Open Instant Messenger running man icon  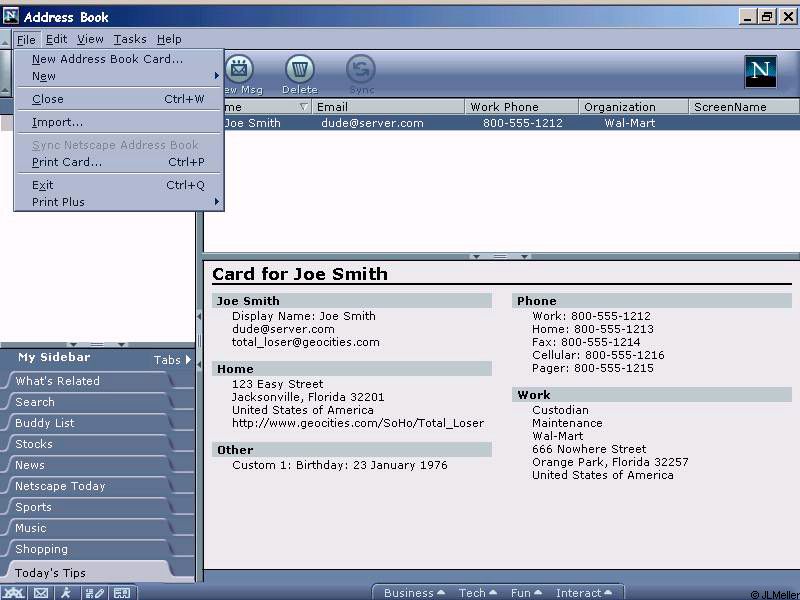[66, 592]
